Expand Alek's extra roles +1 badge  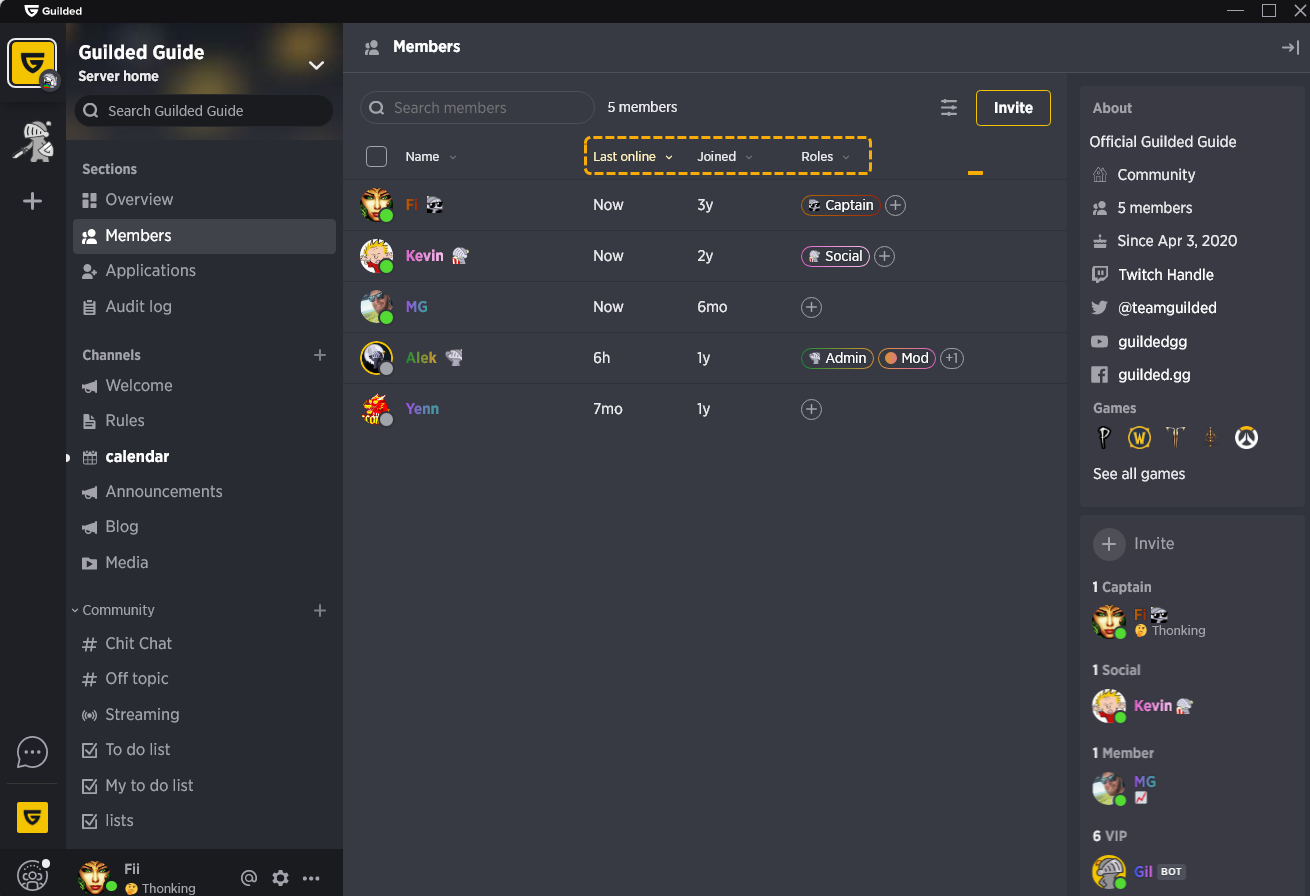(952, 358)
